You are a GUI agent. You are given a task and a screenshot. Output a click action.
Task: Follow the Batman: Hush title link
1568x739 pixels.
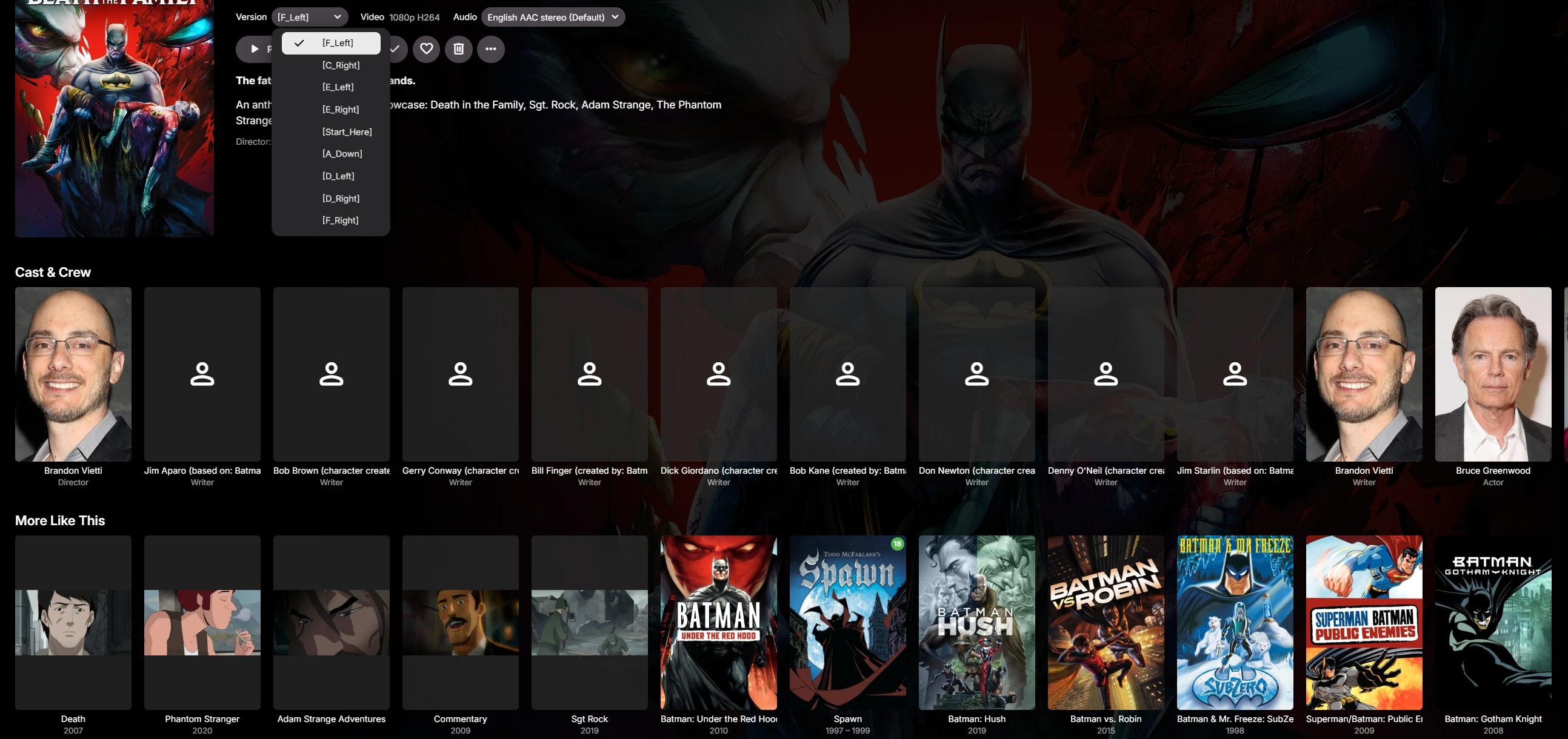coord(976,718)
